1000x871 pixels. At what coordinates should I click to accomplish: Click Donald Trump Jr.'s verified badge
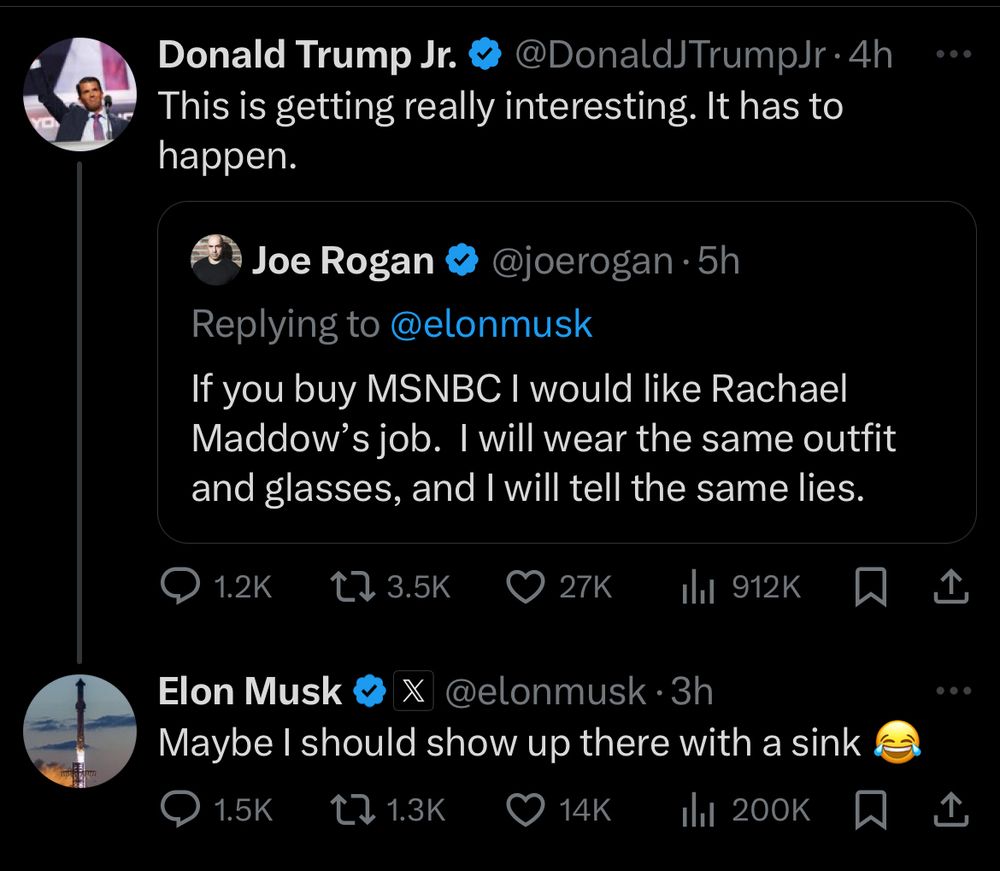(x=483, y=55)
